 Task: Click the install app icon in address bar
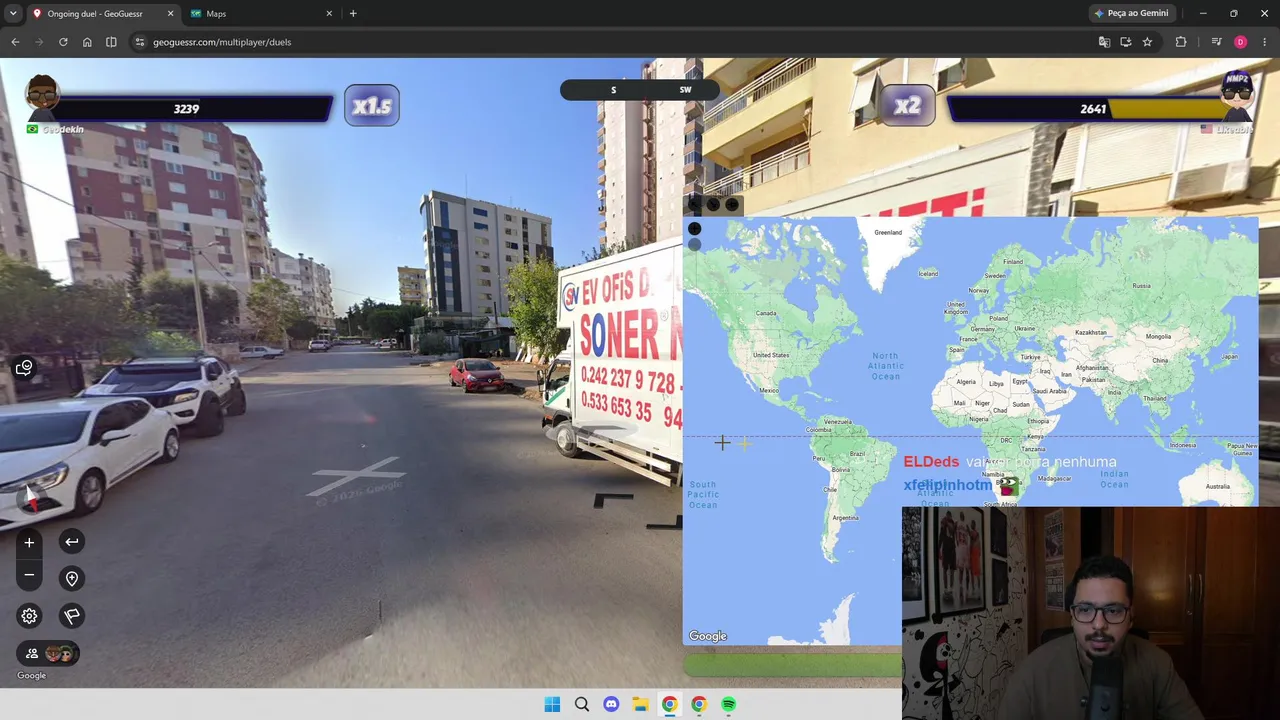1126,42
